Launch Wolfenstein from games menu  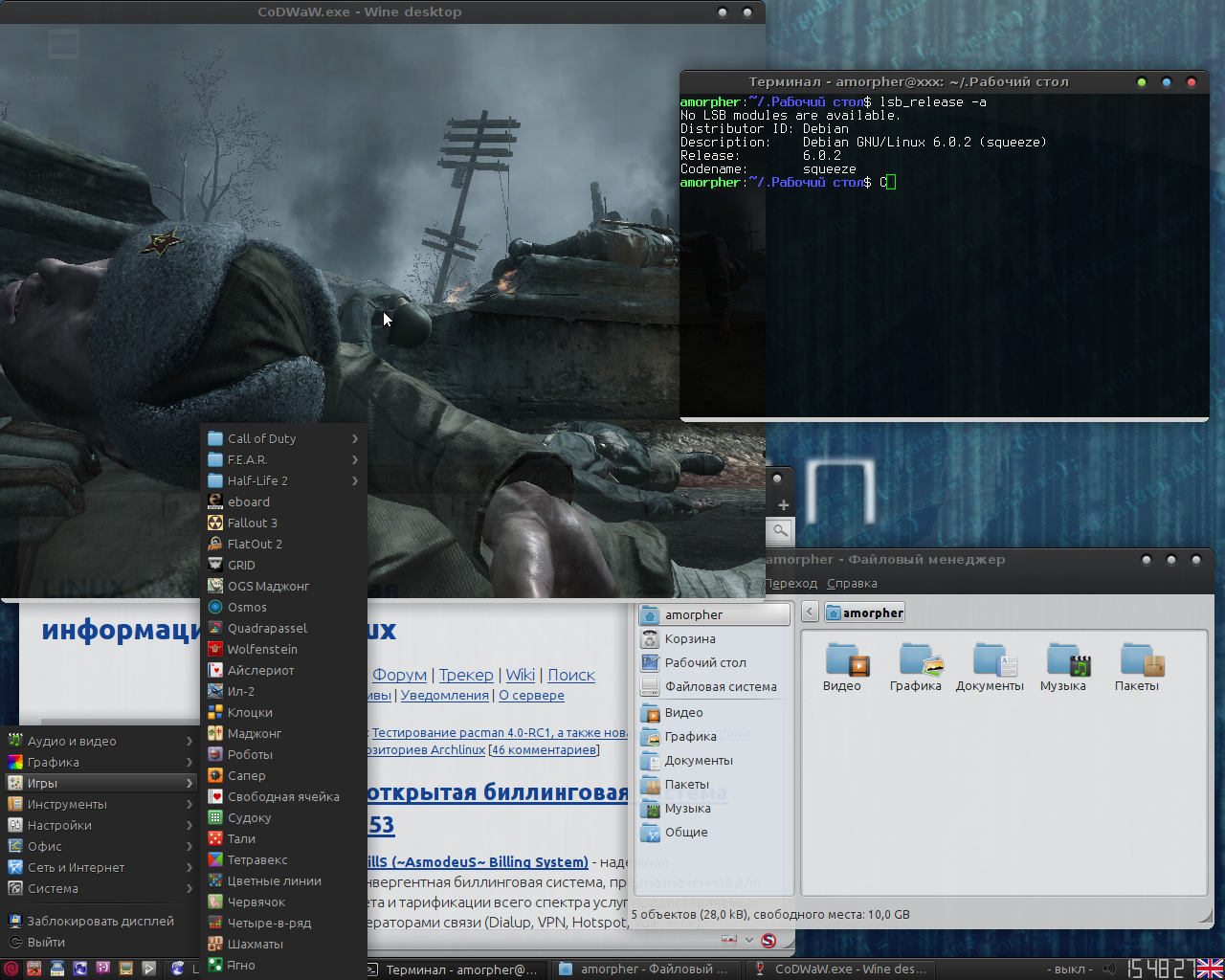(x=284, y=649)
